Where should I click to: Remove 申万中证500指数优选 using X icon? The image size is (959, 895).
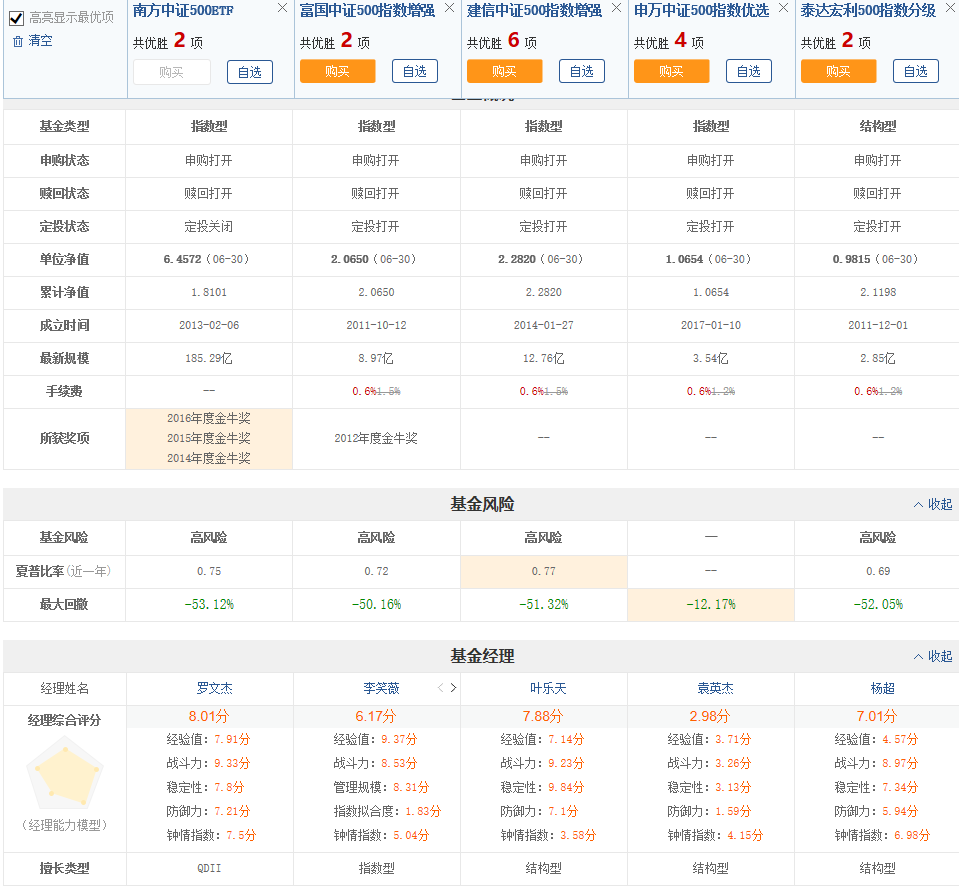pos(783,8)
